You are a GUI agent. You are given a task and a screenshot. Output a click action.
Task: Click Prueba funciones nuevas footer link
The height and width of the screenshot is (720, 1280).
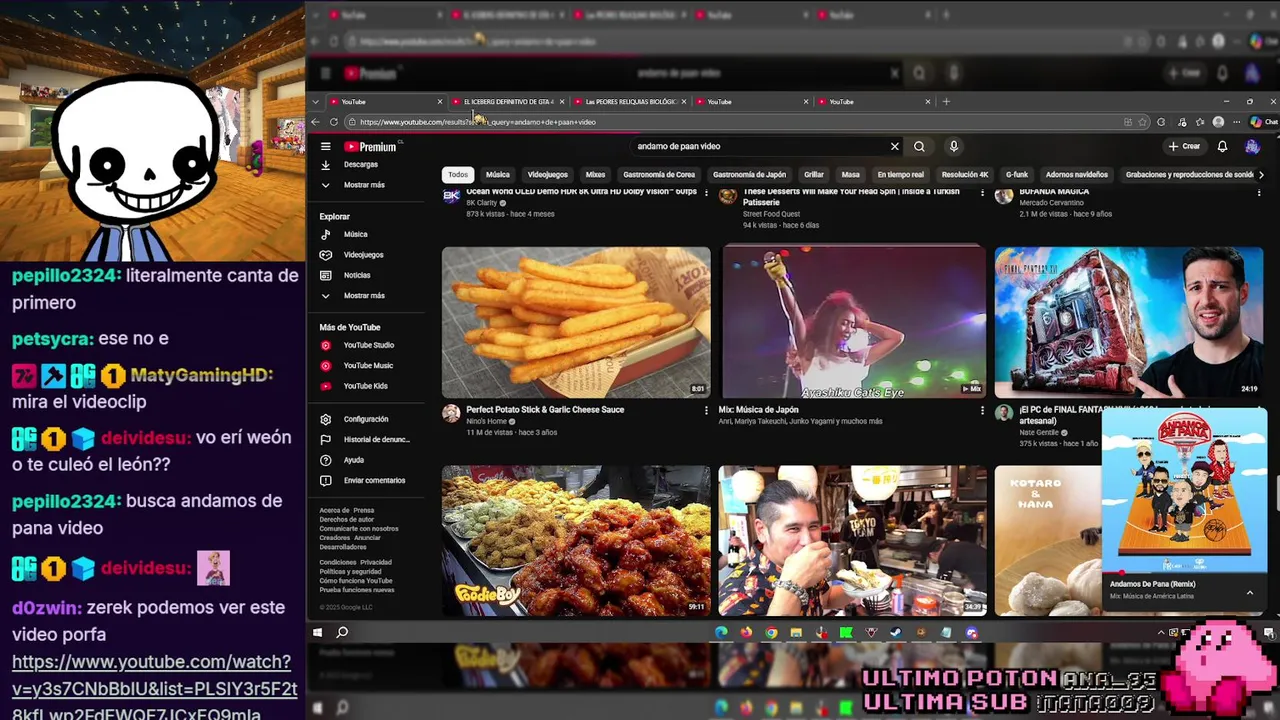356,590
